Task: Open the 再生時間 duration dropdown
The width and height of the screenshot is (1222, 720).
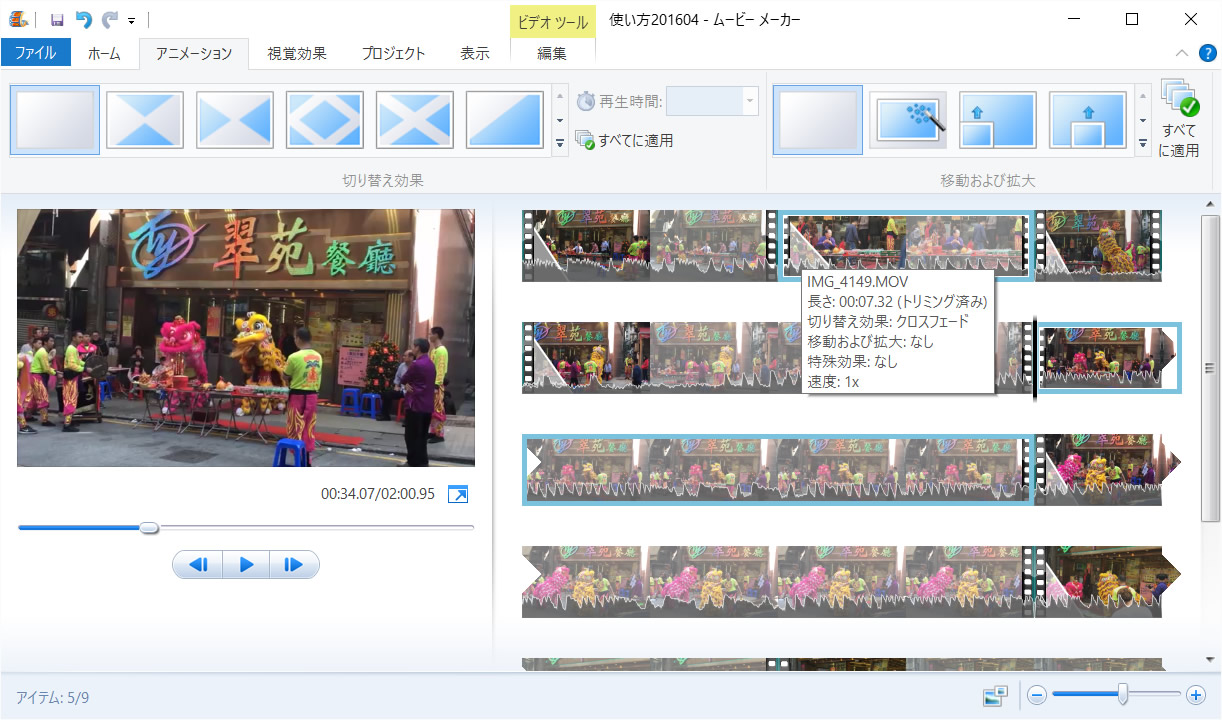Action: pos(748,101)
